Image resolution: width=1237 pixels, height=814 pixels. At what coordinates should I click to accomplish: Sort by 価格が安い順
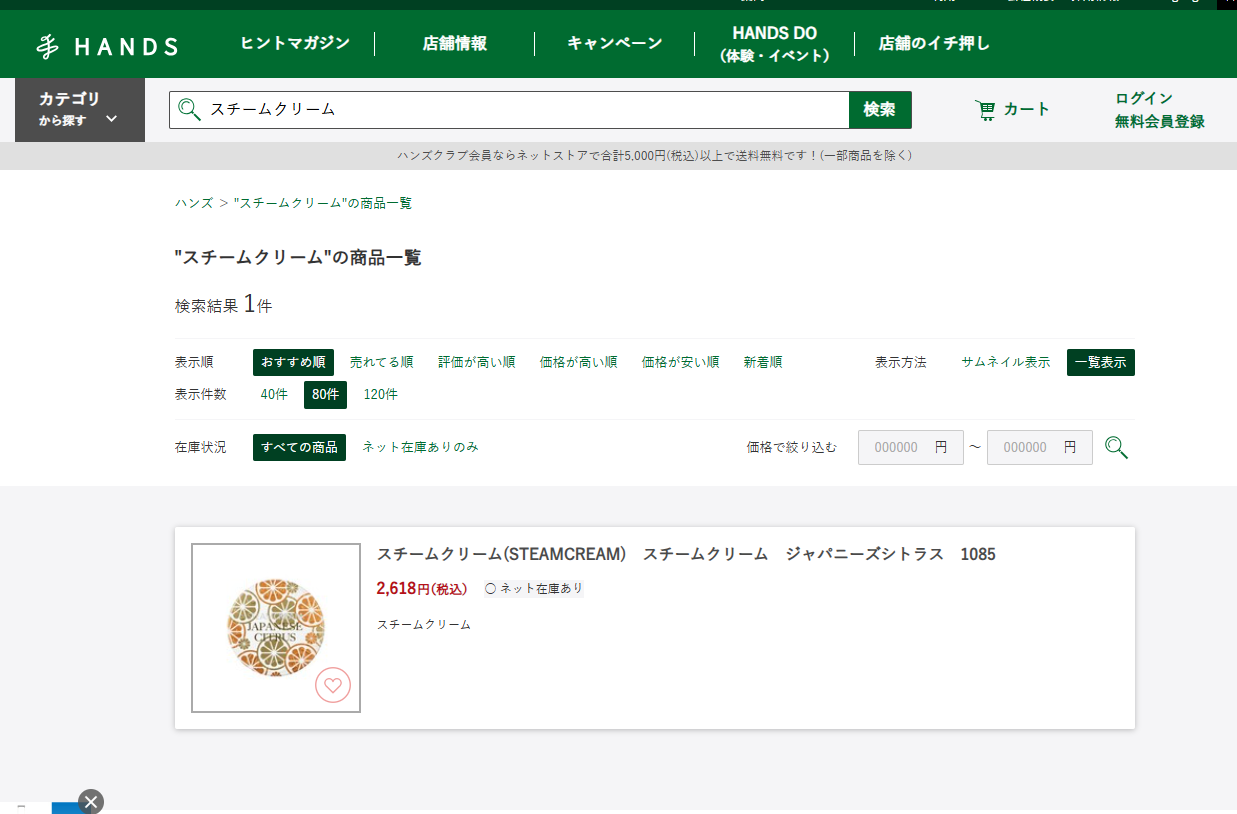(x=680, y=362)
